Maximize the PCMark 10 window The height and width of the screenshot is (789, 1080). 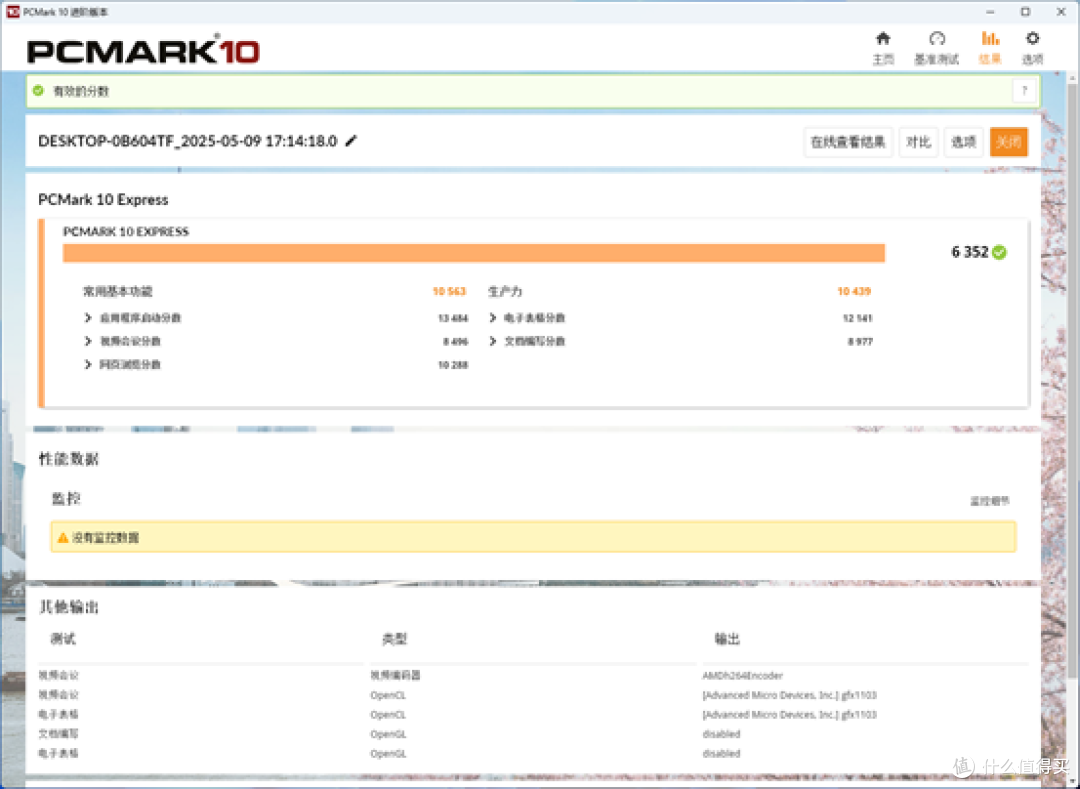pos(1025,12)
